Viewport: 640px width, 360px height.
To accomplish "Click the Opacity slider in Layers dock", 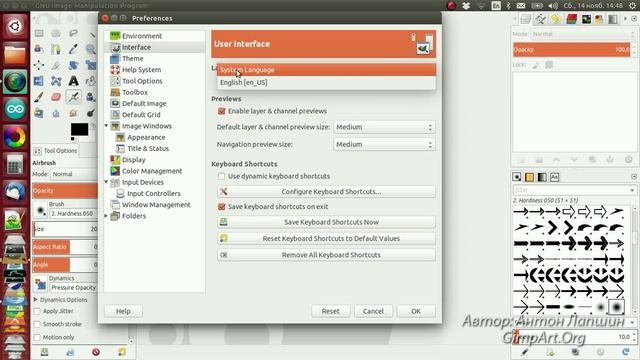I will click(x=571, y=50).
